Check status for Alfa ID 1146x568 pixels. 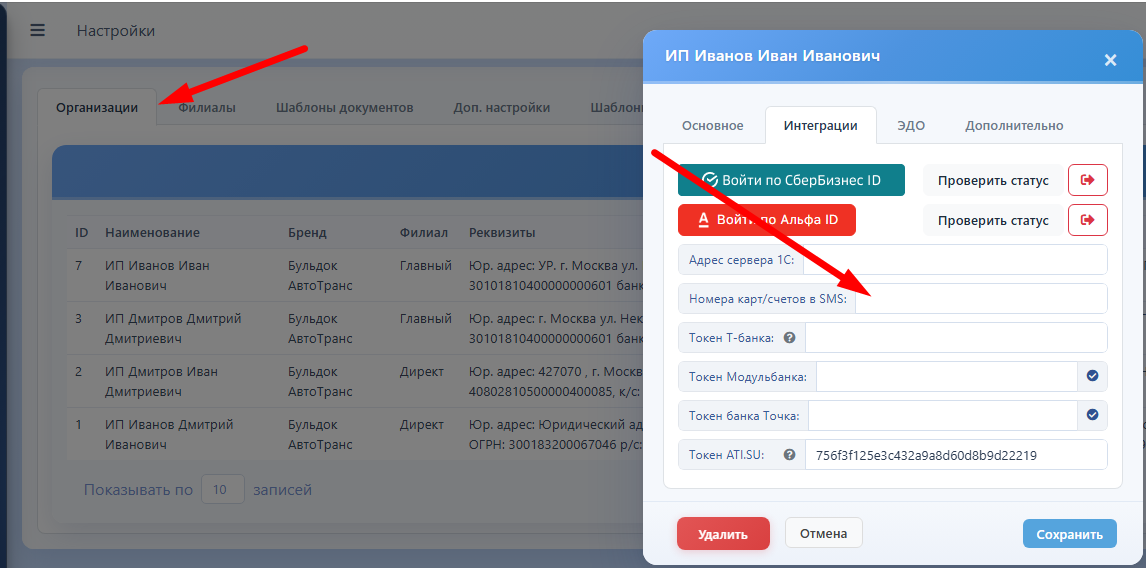pos(993,220)
